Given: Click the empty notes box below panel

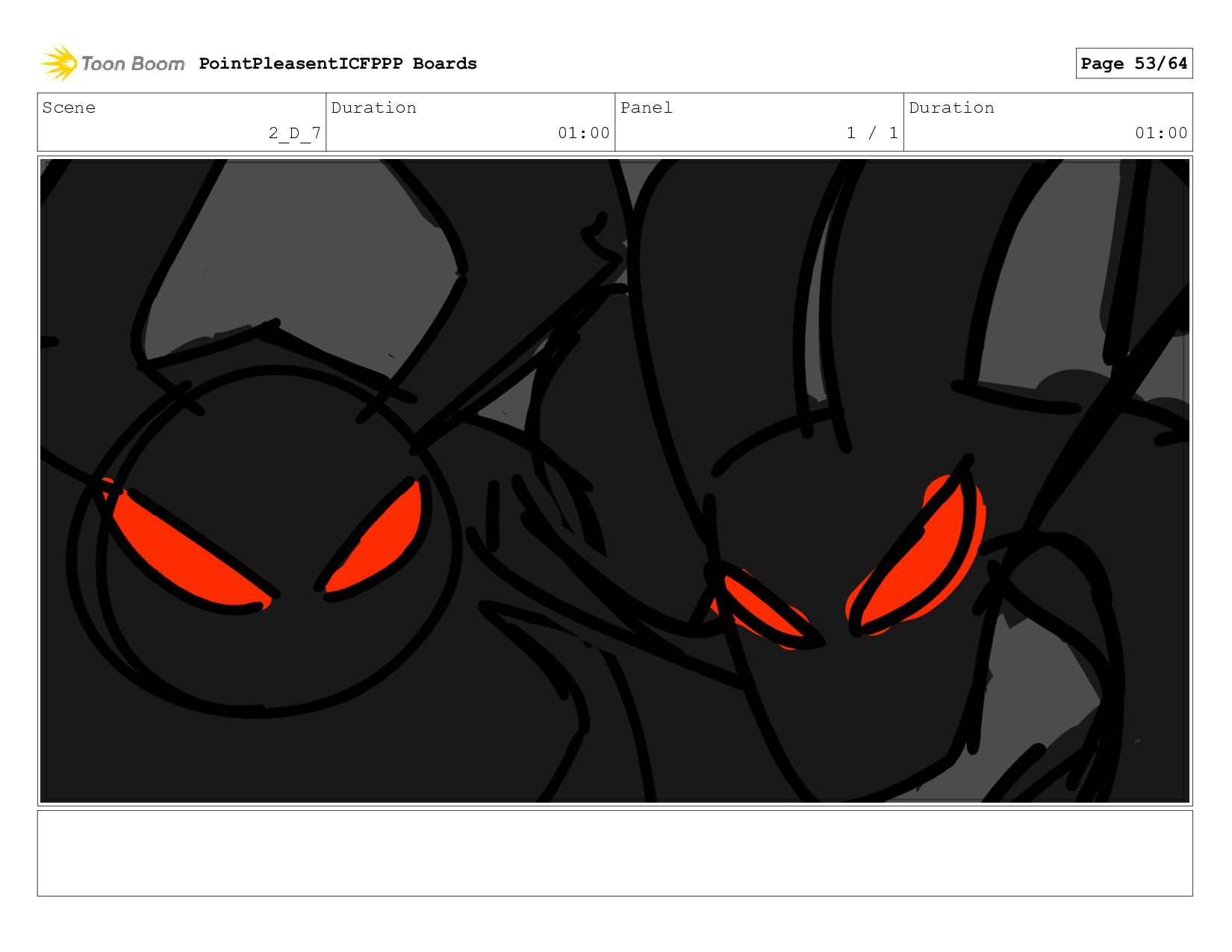Looking at the screenshot, I should click(615, 853).
